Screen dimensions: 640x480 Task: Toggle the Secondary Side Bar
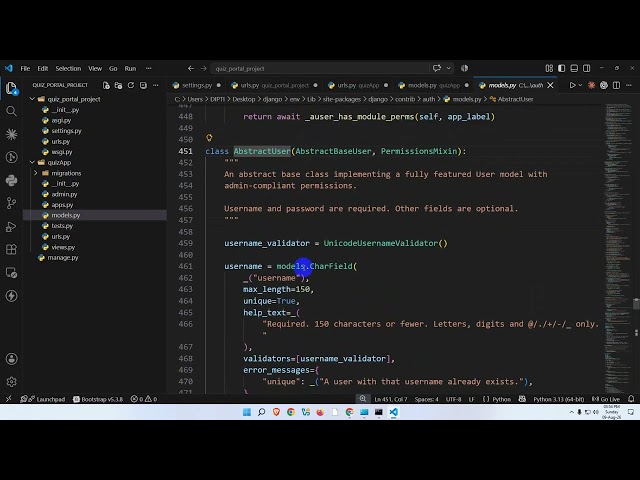pos(587,68)
